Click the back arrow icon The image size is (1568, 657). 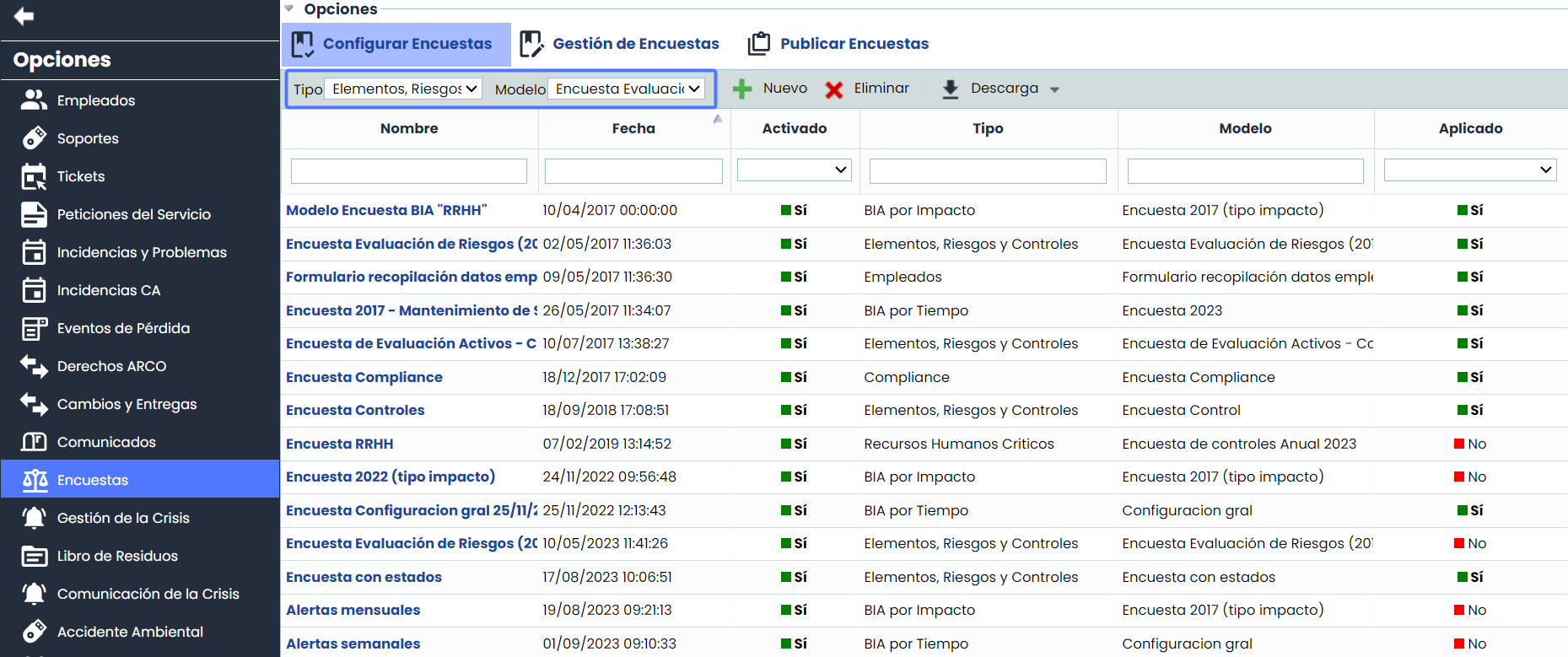(x=24, y=16)
